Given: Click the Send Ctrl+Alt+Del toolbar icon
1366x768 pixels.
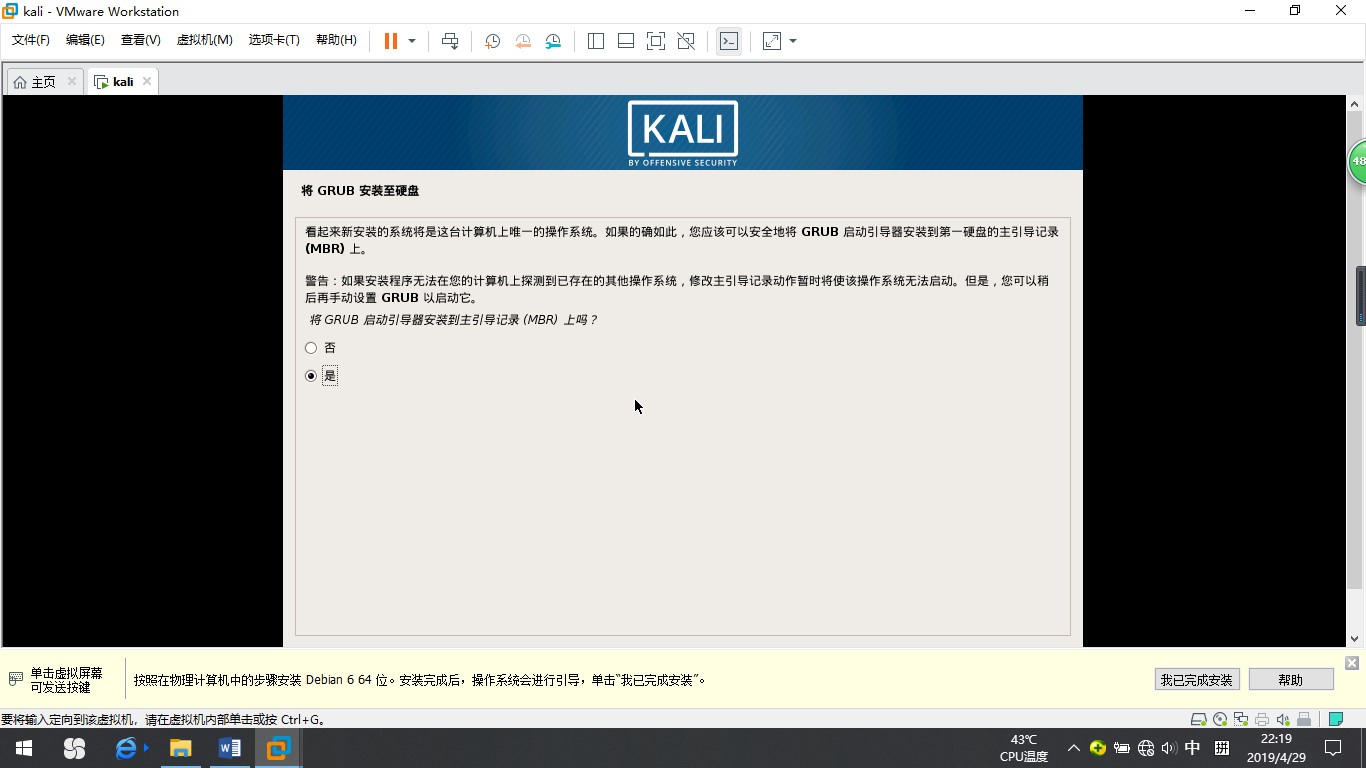Looking at the screenshot, I should pyautogui.click(x=450, y=41).
